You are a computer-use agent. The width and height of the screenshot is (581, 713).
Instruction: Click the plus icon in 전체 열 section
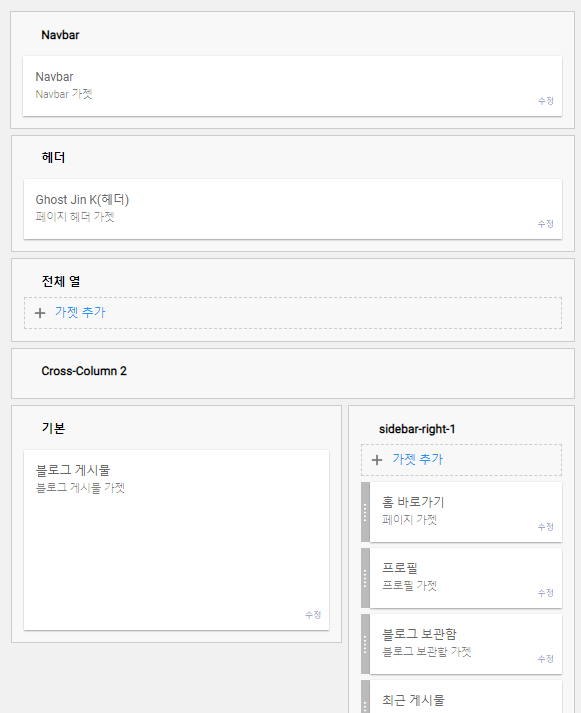(40, 313)
